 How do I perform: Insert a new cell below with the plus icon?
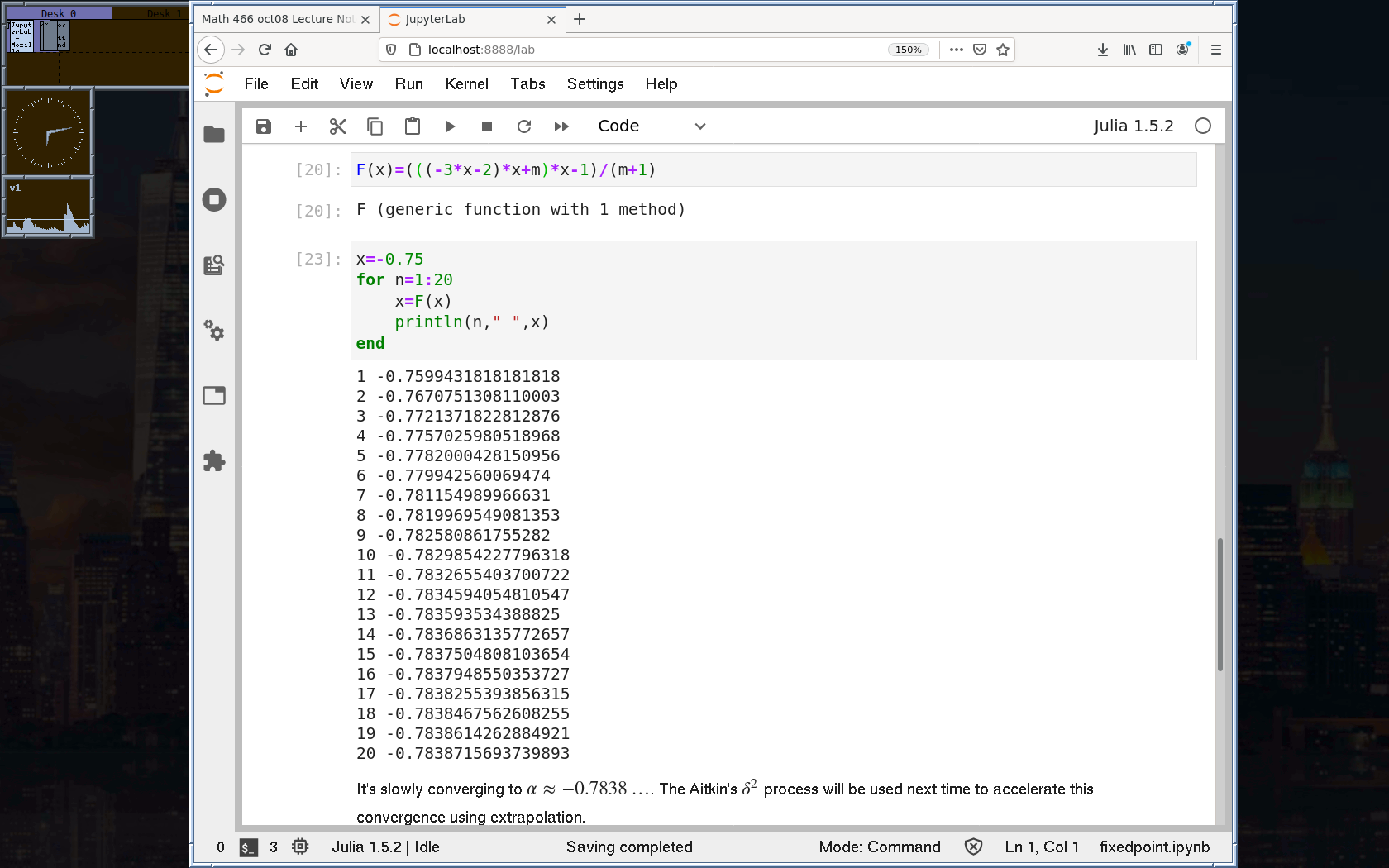point(301,126)
